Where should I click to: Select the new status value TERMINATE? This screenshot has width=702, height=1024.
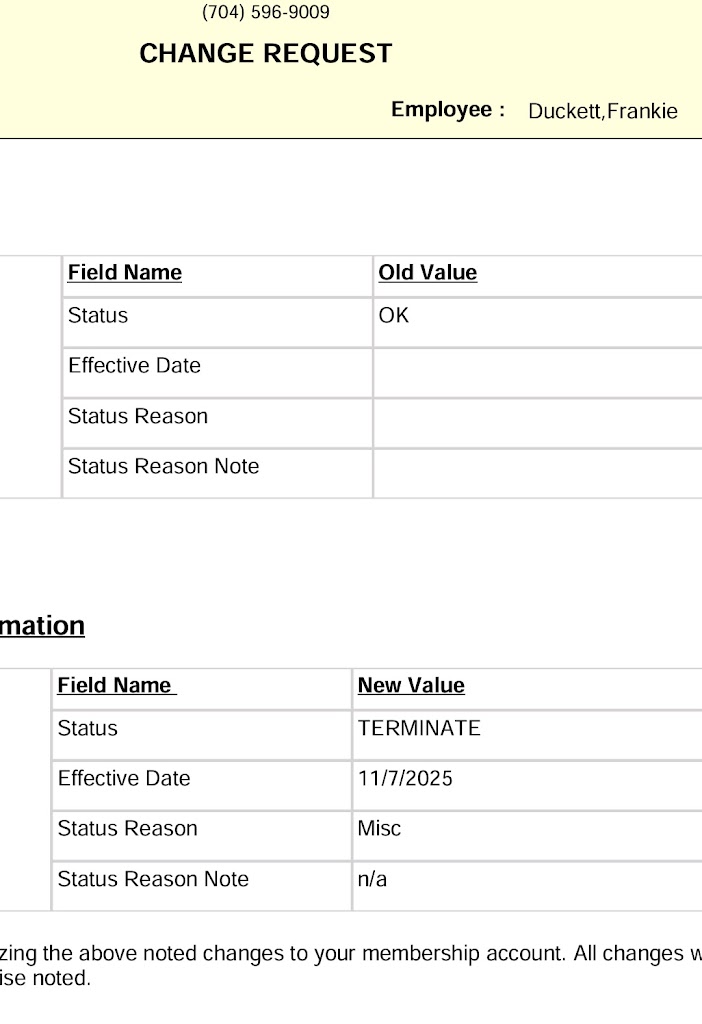pos(419,728)
